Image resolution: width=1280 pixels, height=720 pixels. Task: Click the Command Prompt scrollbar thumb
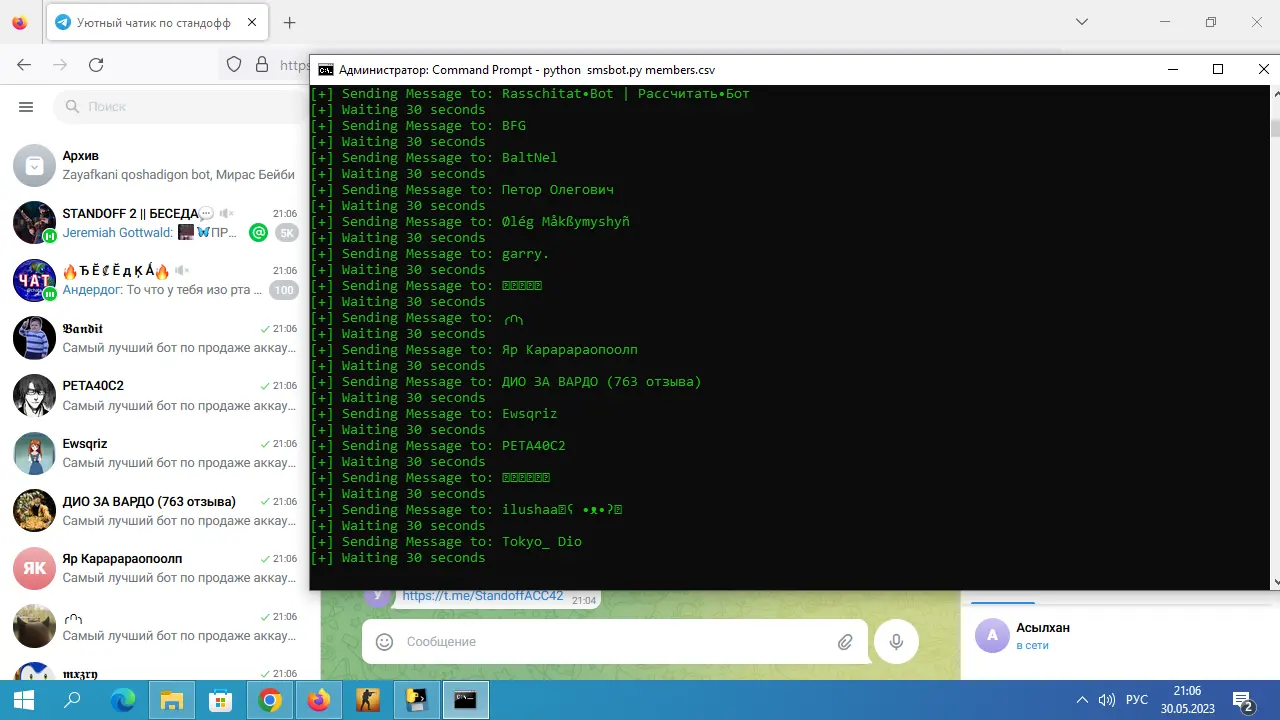point(1275,128)
